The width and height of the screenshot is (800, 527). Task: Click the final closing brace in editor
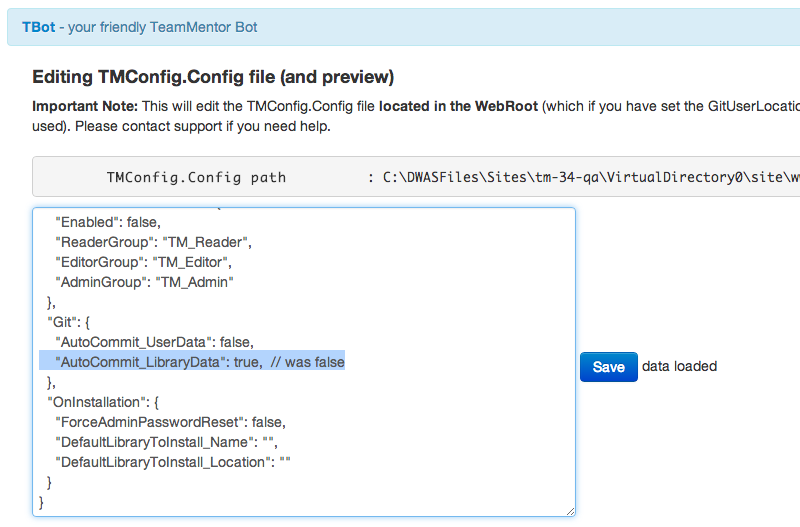pyautogui.click(x=41, y=501)
